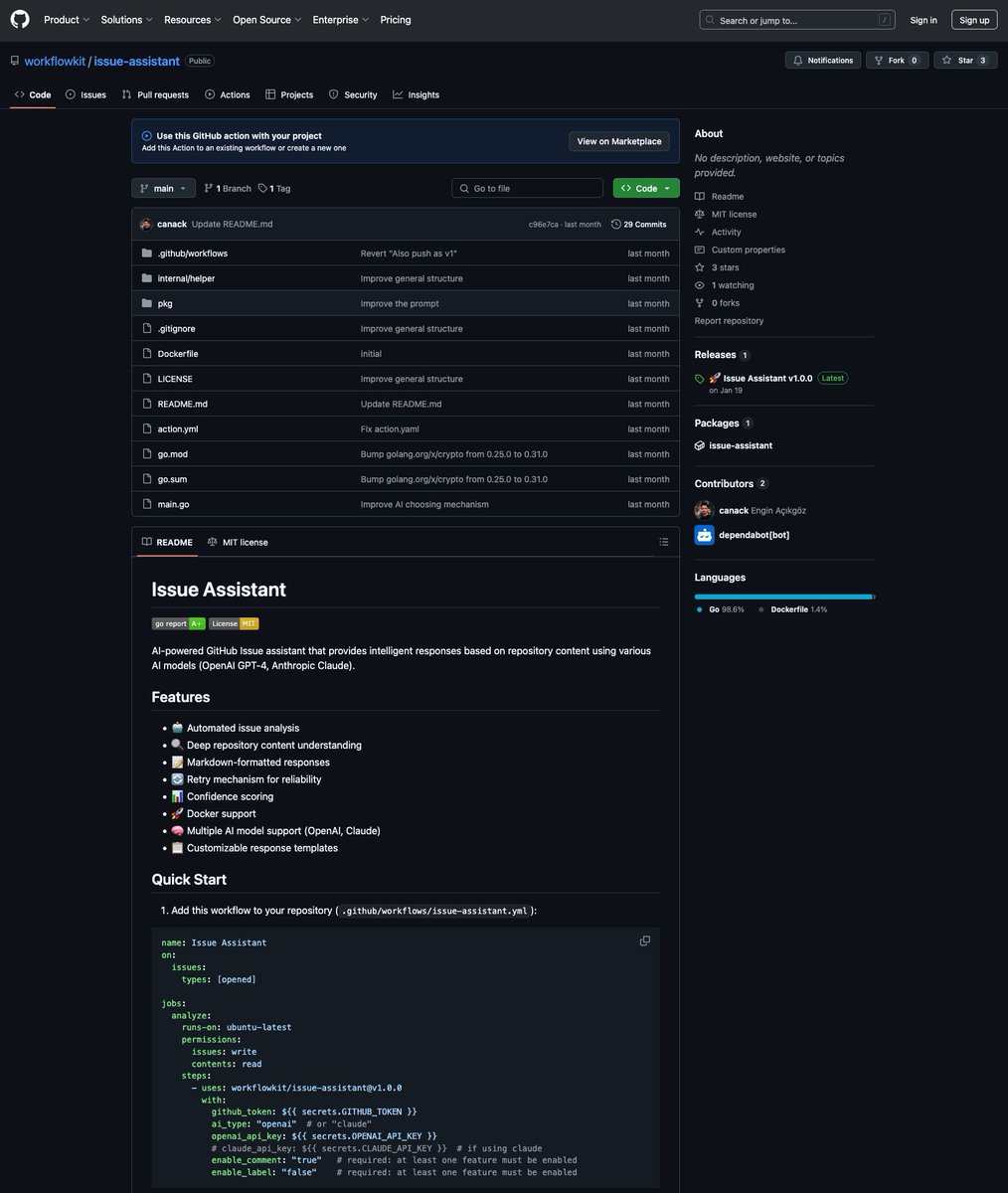
Task: Select the MIT license tab
Action: pyautogui.click(x=238, y=542)
